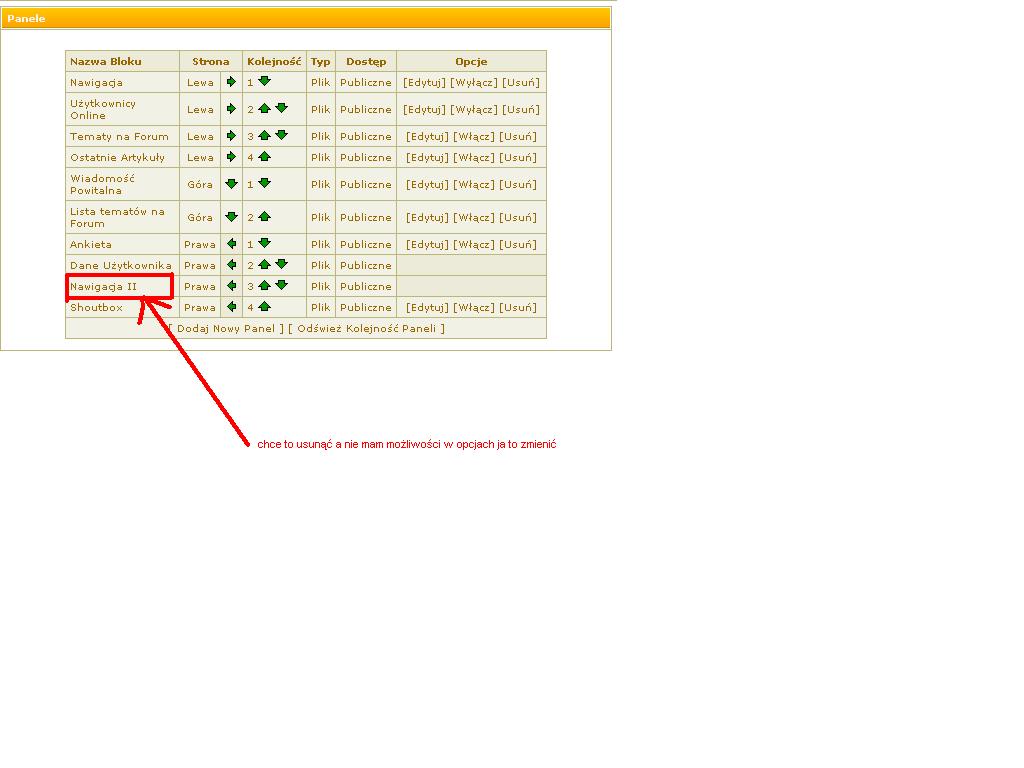Click Odśwież Kolejność Paneli link

pos(366,328)
